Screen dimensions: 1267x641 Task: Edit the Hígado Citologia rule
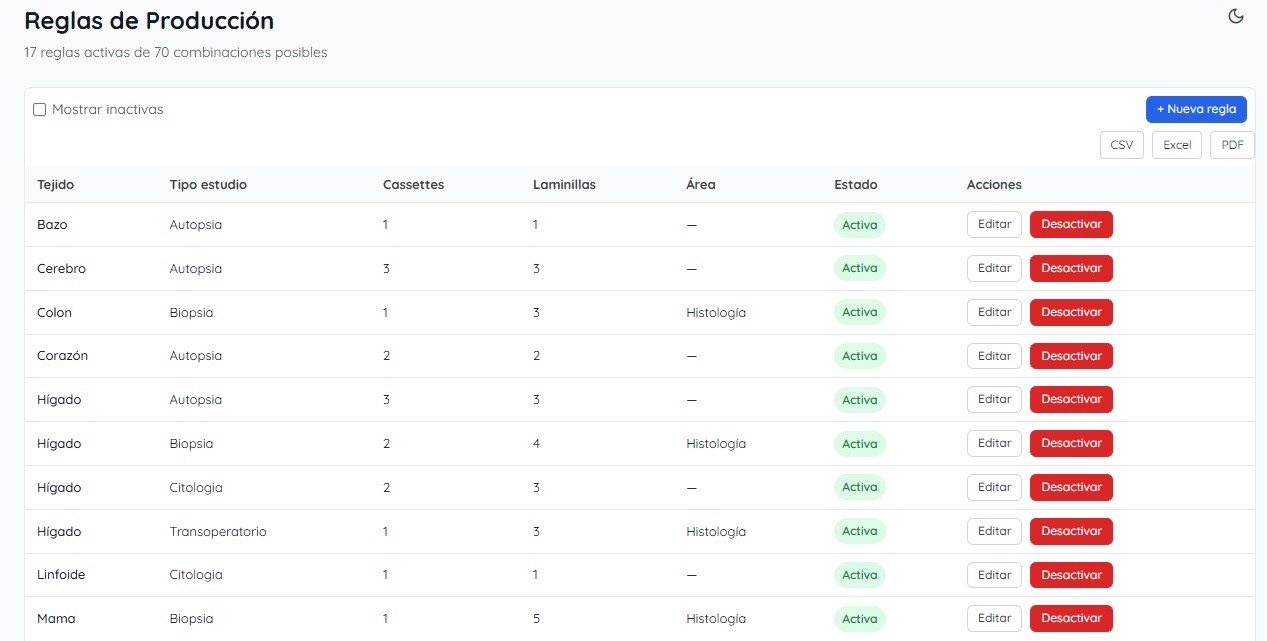pyautogui.click(x=994, y=487)
